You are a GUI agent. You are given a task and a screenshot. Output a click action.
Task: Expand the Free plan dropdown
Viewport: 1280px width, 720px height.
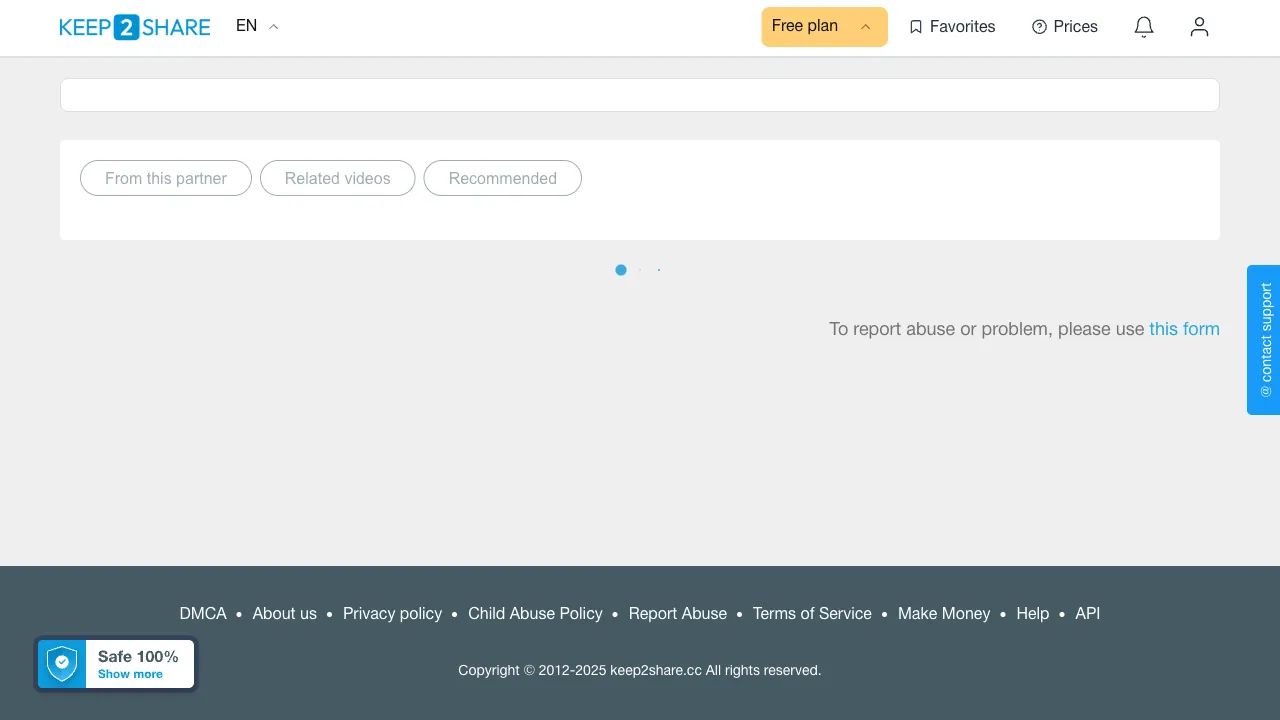(x=824, y=27)
